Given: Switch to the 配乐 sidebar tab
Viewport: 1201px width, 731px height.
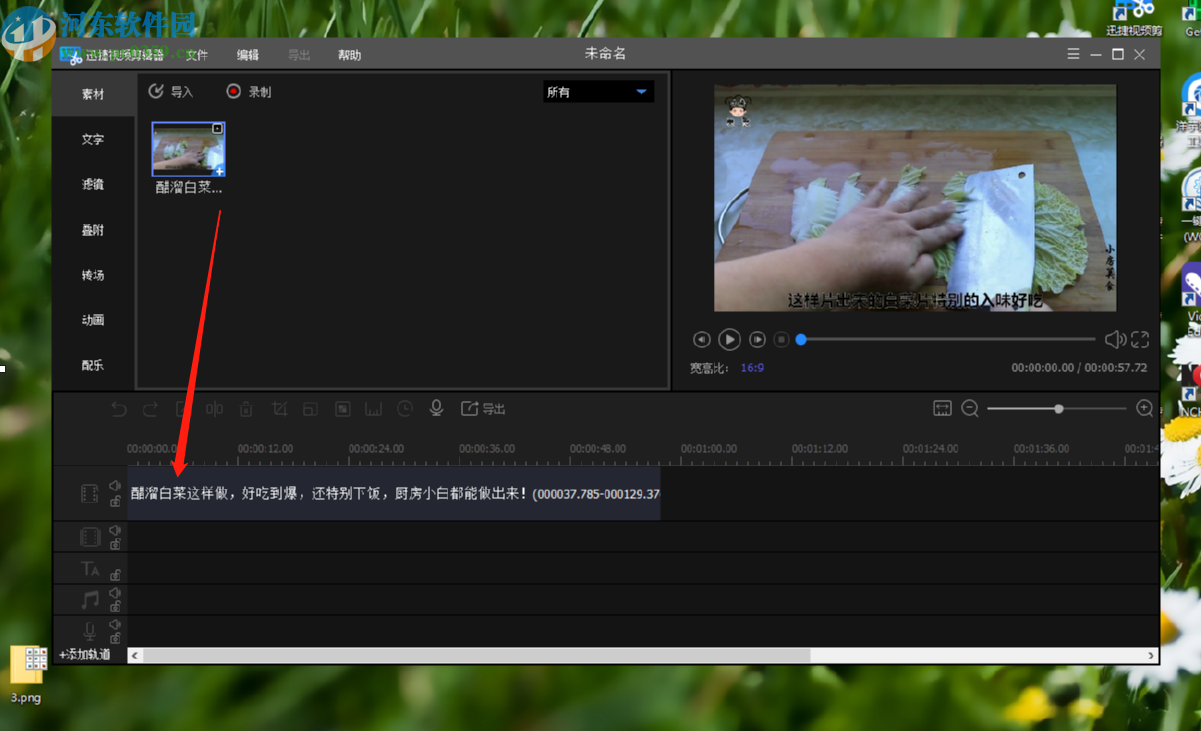Looking at the screenshot, I should pyautogui.click(x=93, y=365).
